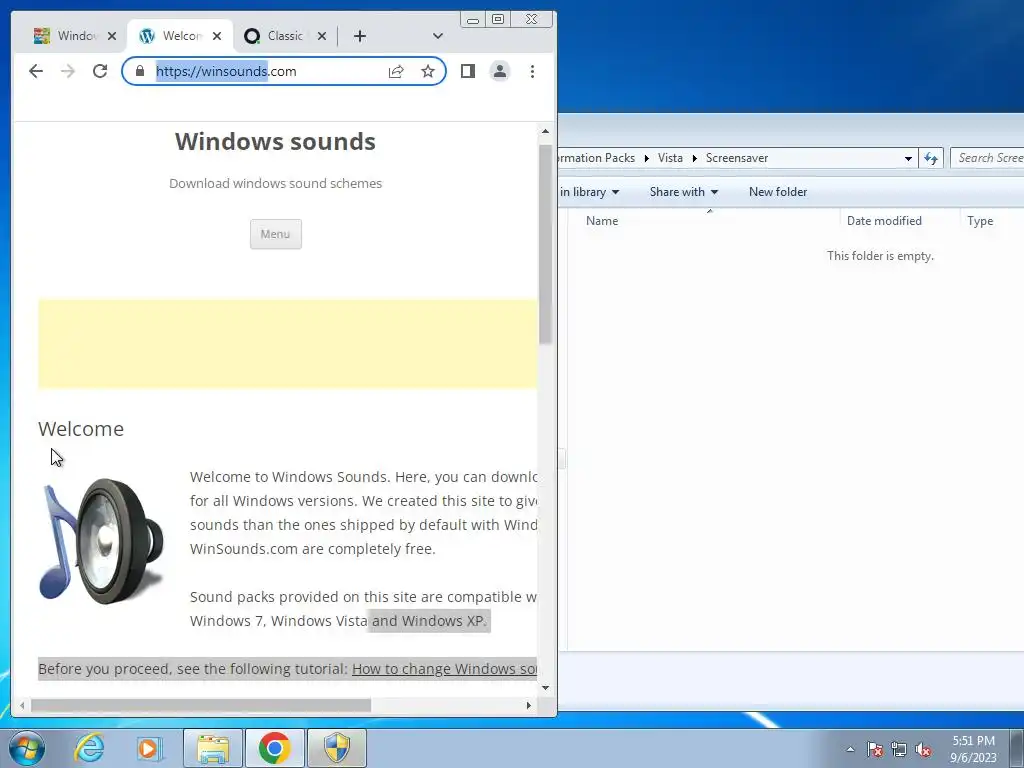Open Windows Media Player from taskbar
The width and height of the screenshot is (1024, 768).
click(x=150, y=748)
